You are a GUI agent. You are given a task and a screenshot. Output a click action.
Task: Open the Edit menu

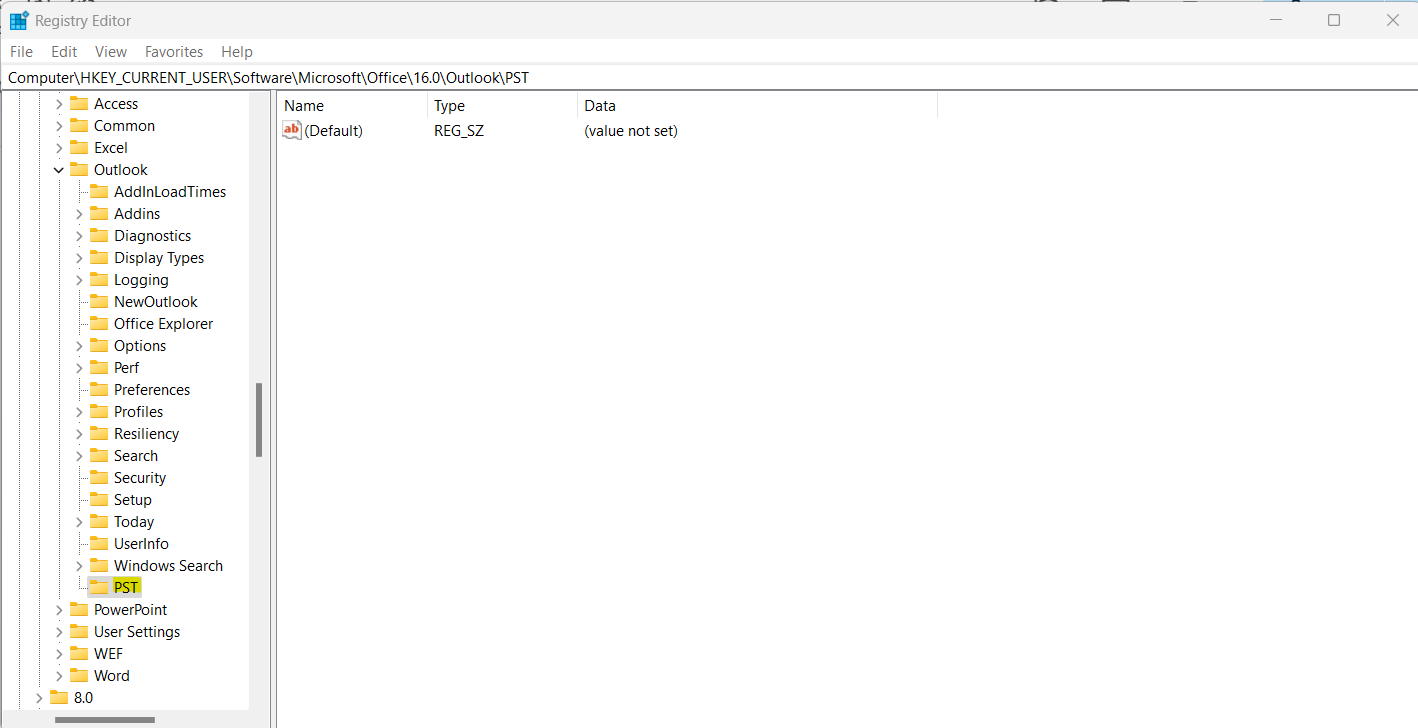point(64,51)
